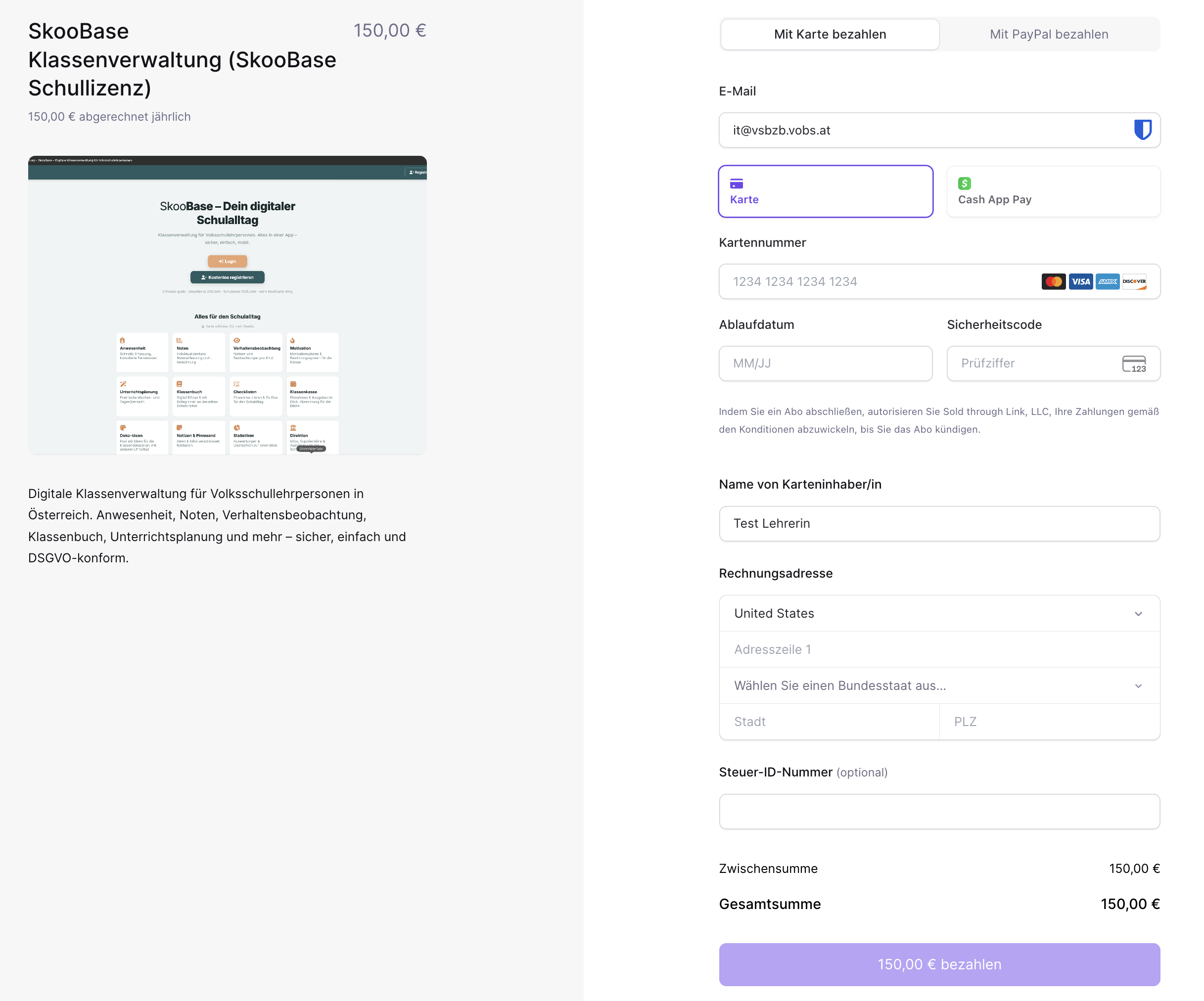Click the '150,00 € abgerechnet jährlich' text

(x=109, y=117)
